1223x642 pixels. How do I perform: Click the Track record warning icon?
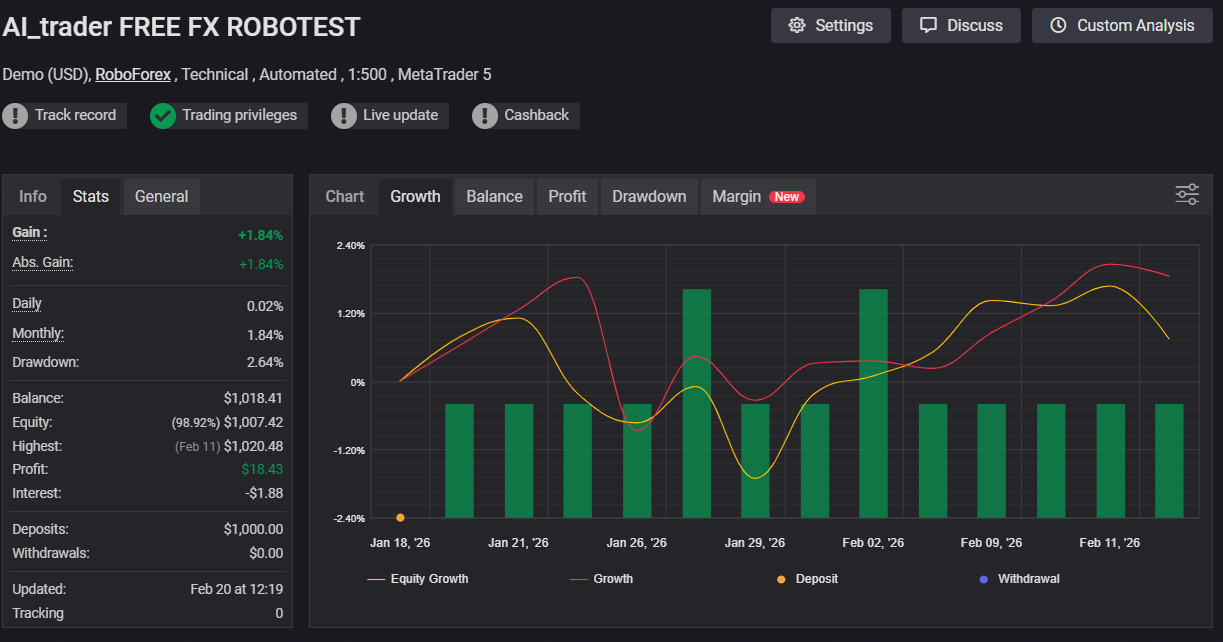pos(15,116)
